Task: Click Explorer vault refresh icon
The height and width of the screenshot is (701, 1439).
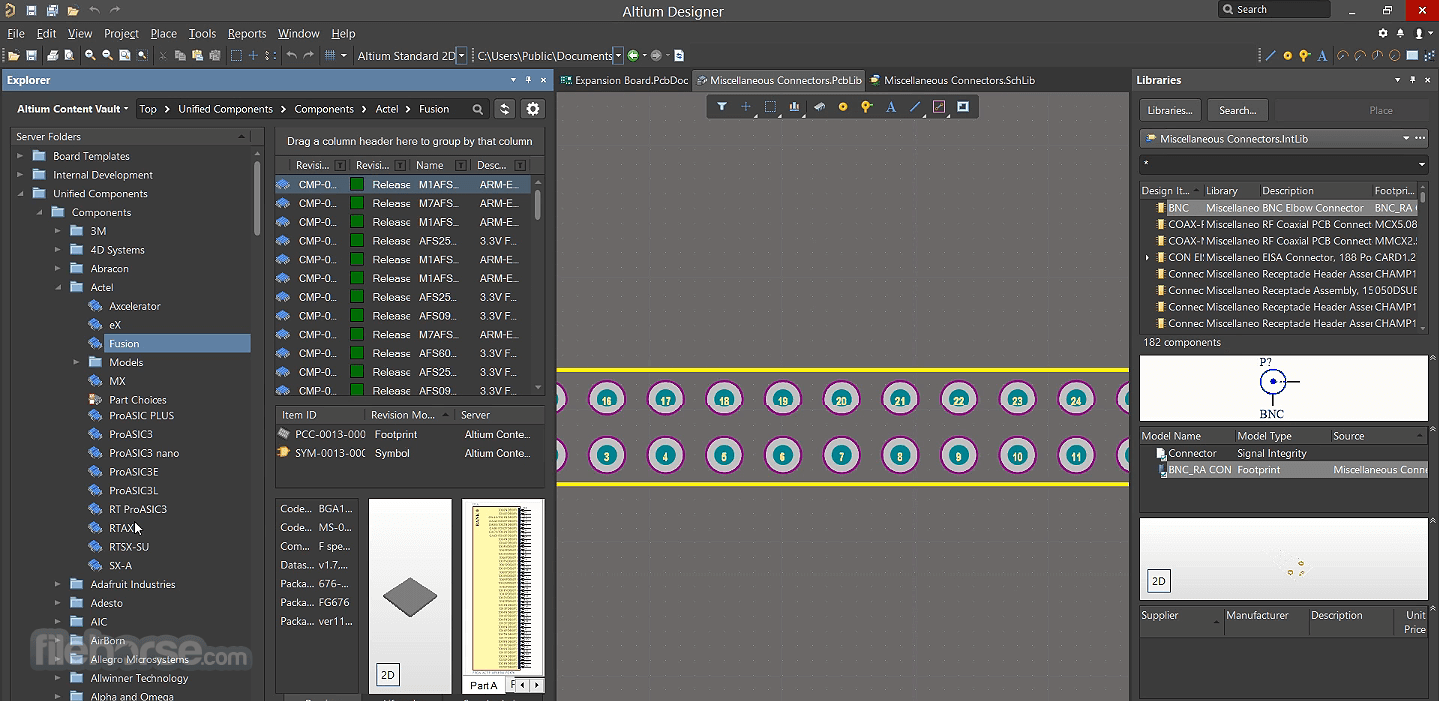Action: 505,109
